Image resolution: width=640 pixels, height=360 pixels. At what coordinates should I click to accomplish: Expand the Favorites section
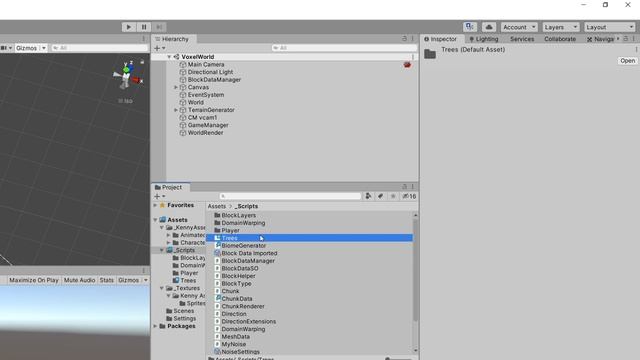tap(155, 205)
